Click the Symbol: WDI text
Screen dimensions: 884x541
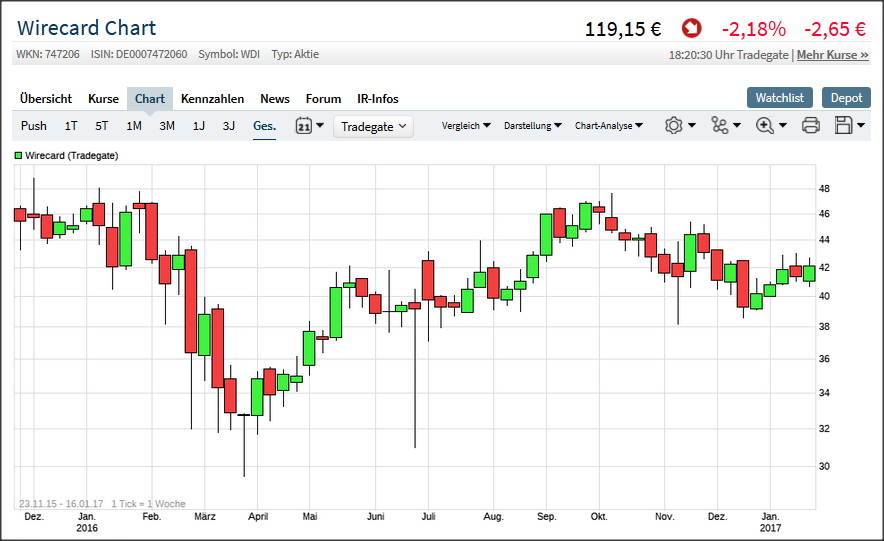click(x=229, y=54)
